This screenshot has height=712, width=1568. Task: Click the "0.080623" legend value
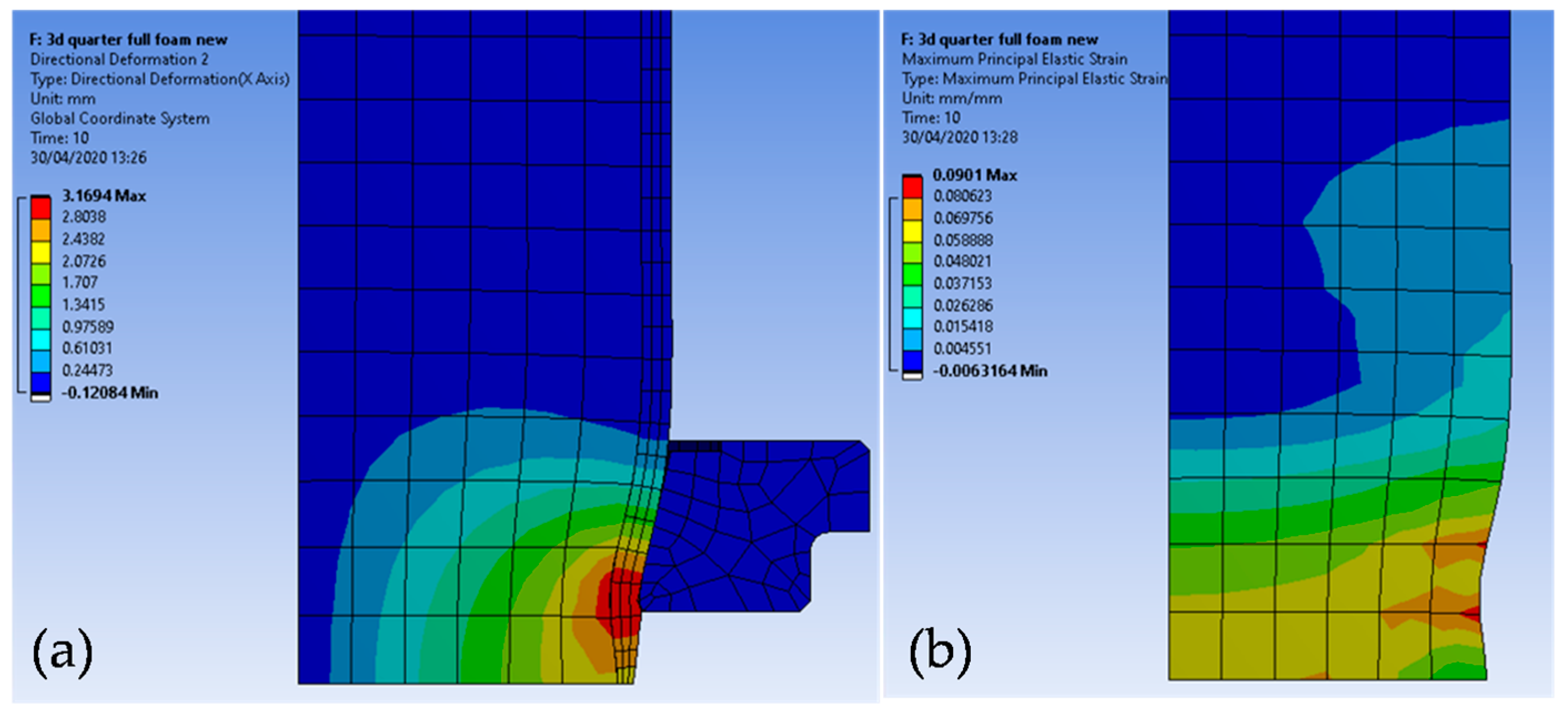pyautogui.click(x=963, y=196)
